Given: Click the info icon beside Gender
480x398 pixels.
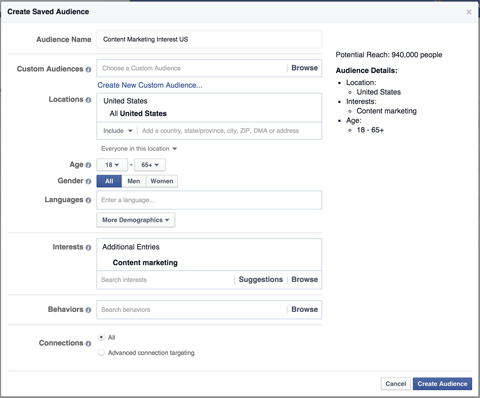Looking at the screenshot, I should 88,181.
